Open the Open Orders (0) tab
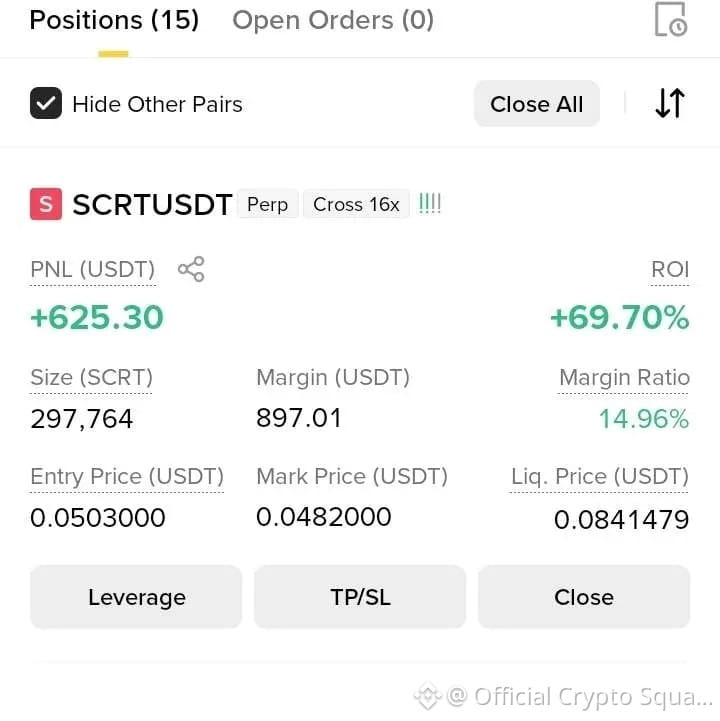 tap(333, 20)
